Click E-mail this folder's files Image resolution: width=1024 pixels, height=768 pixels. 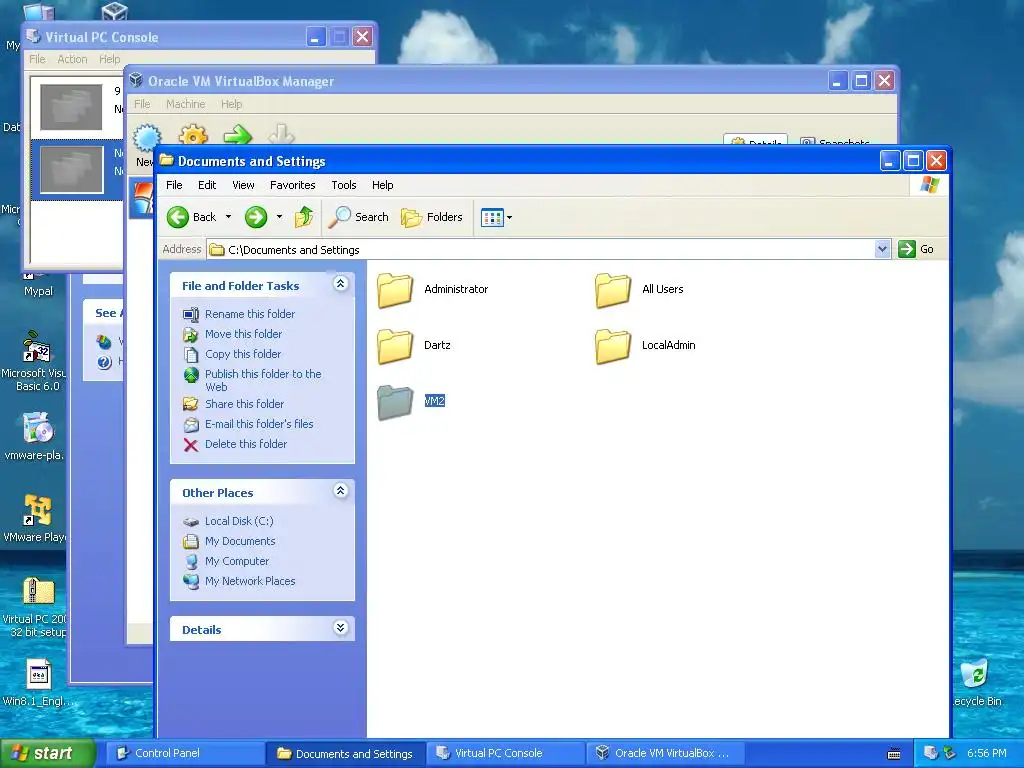(x=259, y=424)
